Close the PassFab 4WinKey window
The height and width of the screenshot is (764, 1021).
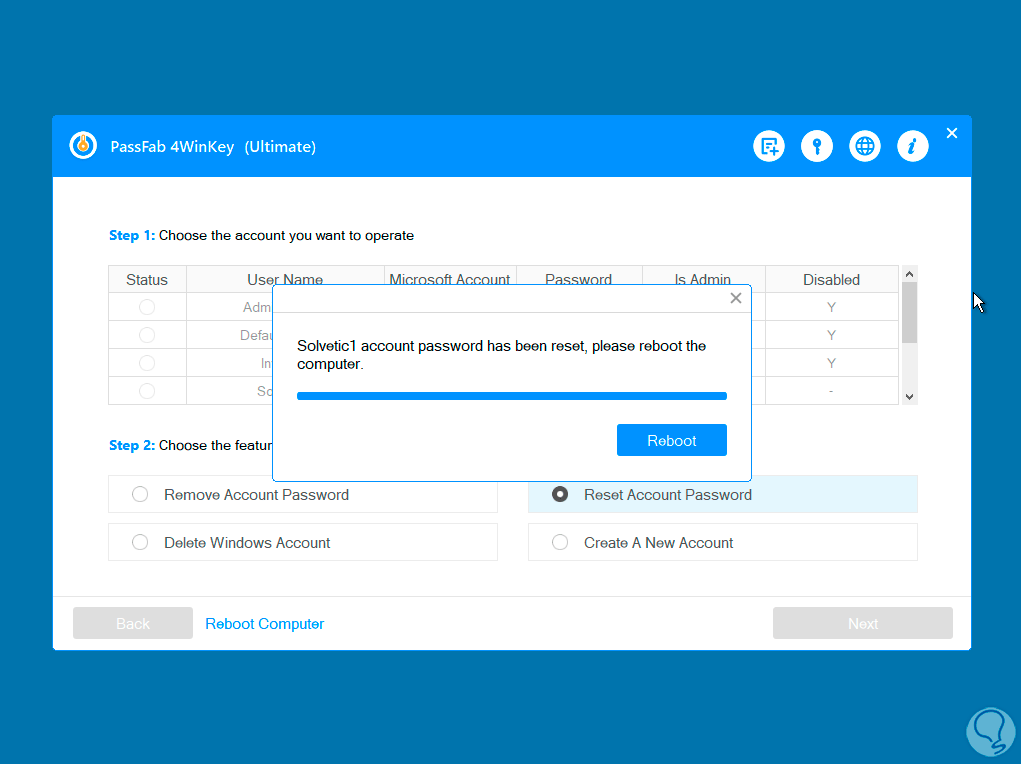952,133
